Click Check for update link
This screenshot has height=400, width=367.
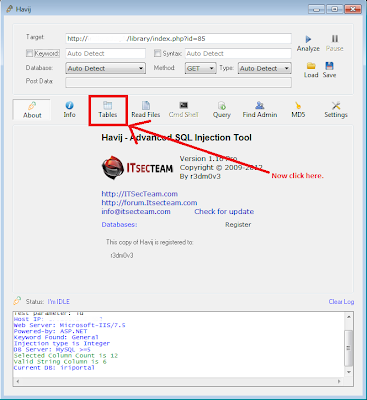224,212
